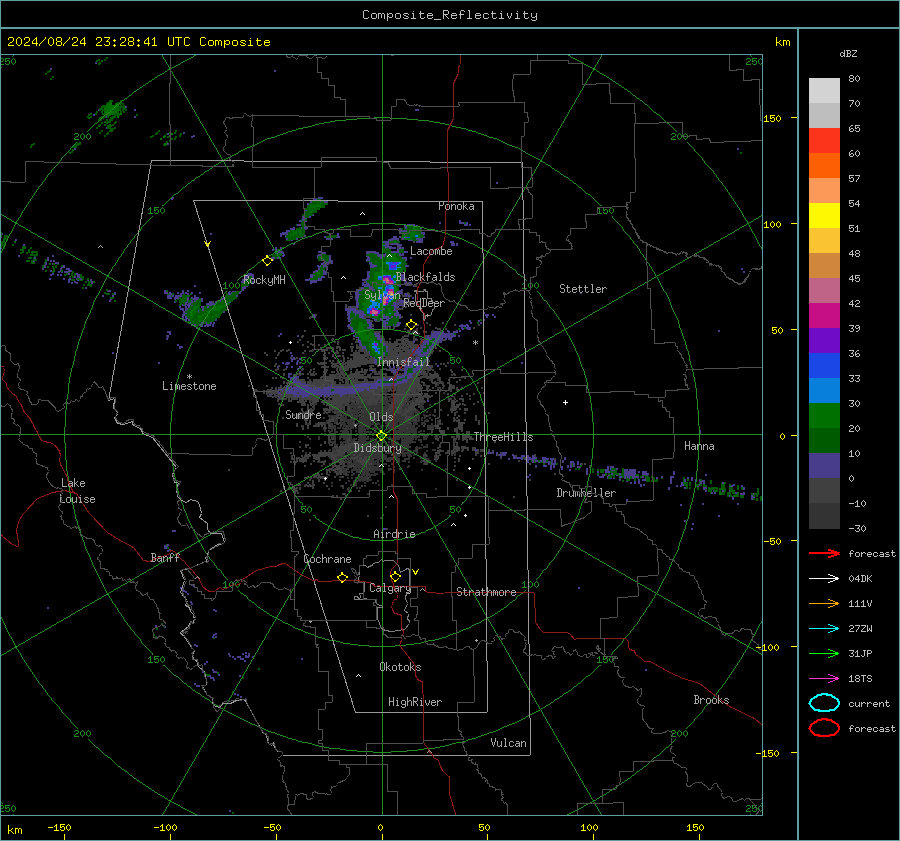Click the HighRiver city label
The width and height of the screenshot is (900, 841).
coord(415,702)
